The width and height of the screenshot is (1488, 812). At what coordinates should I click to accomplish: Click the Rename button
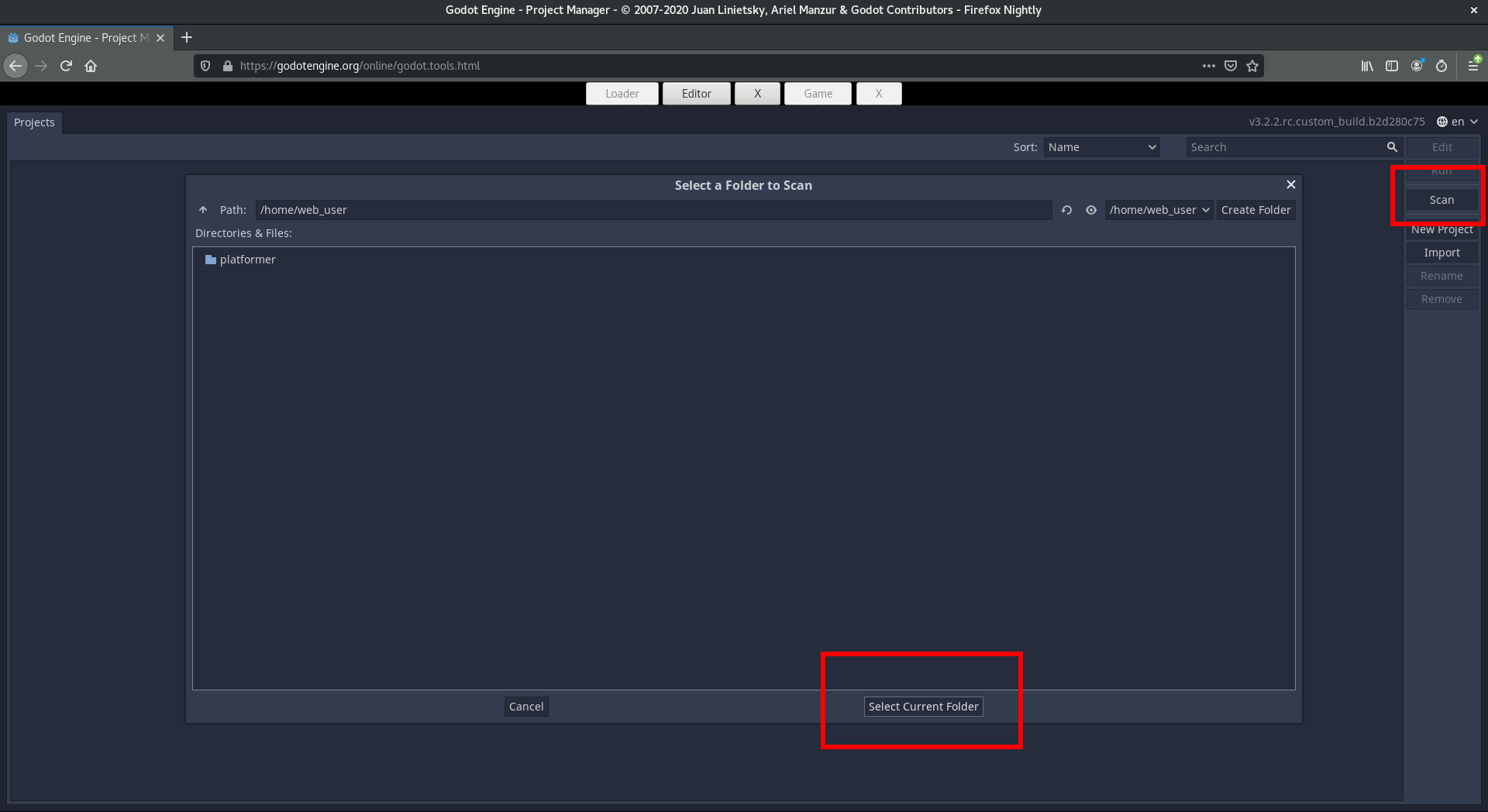click(1441, 276)
